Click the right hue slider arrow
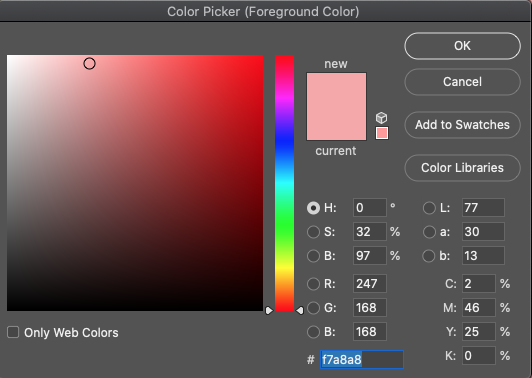532x378 pixels. (300, 310)
